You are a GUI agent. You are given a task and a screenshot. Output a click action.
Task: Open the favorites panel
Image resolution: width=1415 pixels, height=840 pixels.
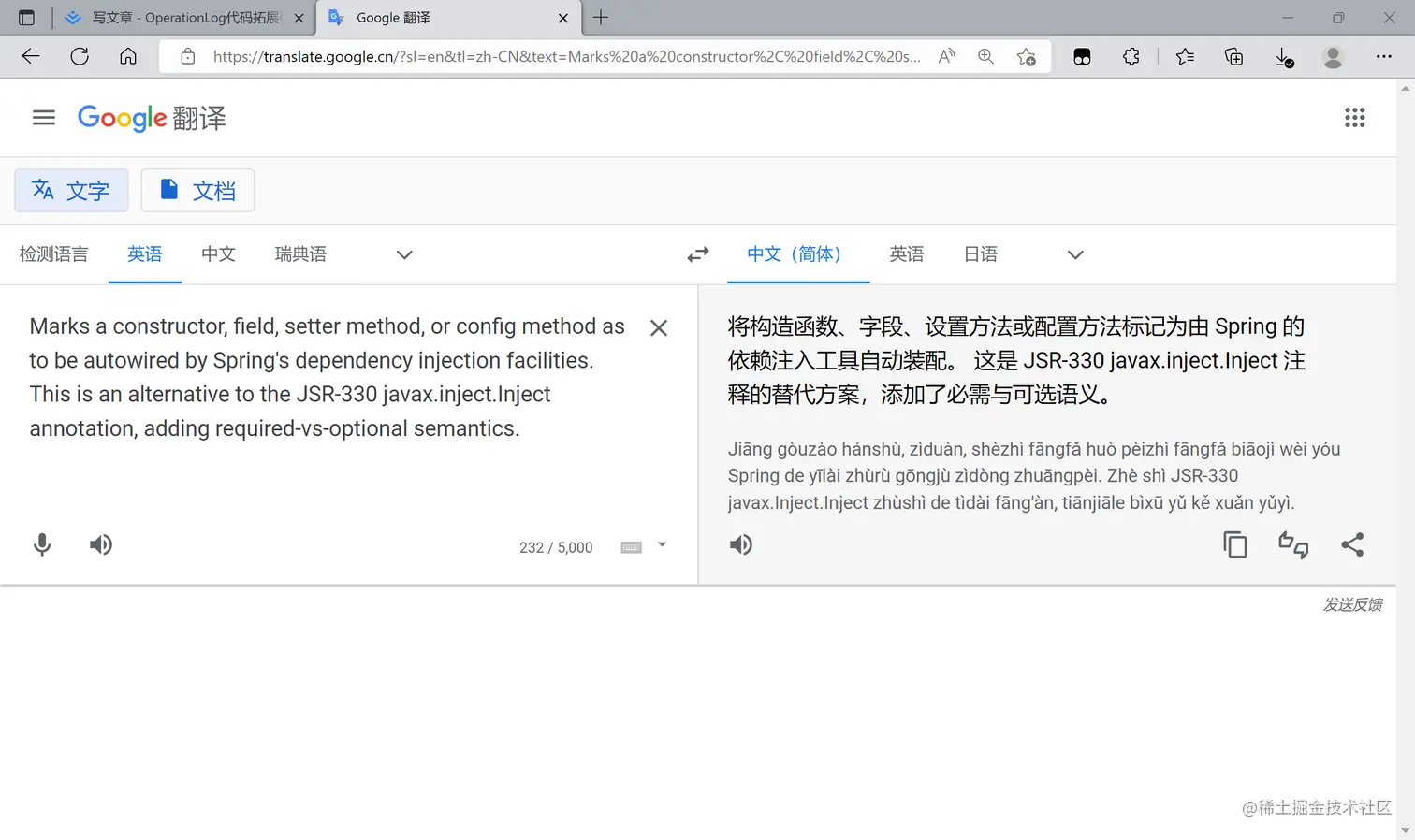click(x=1185, y=56)
